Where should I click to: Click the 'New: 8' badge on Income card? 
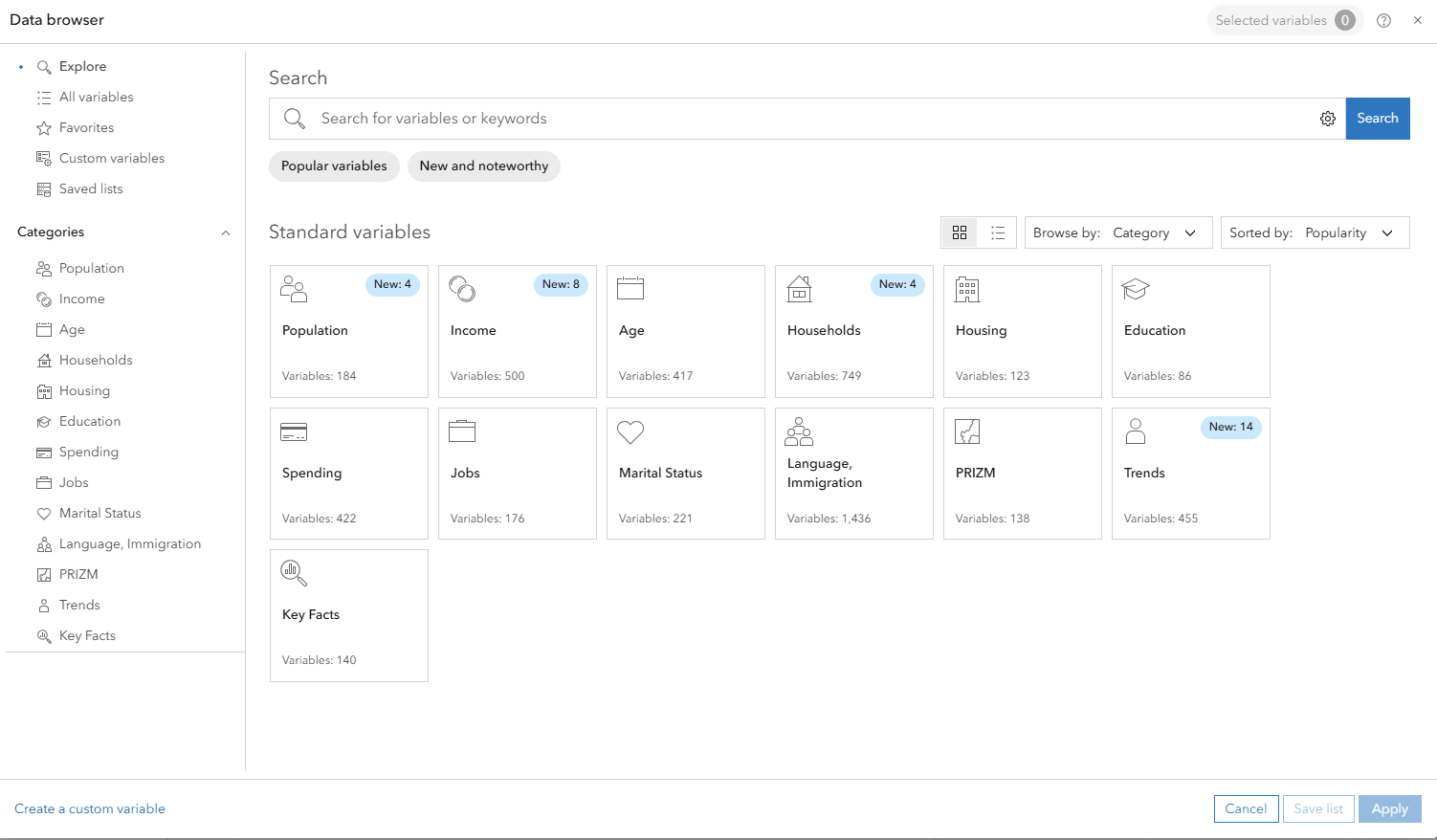point(561,285)
